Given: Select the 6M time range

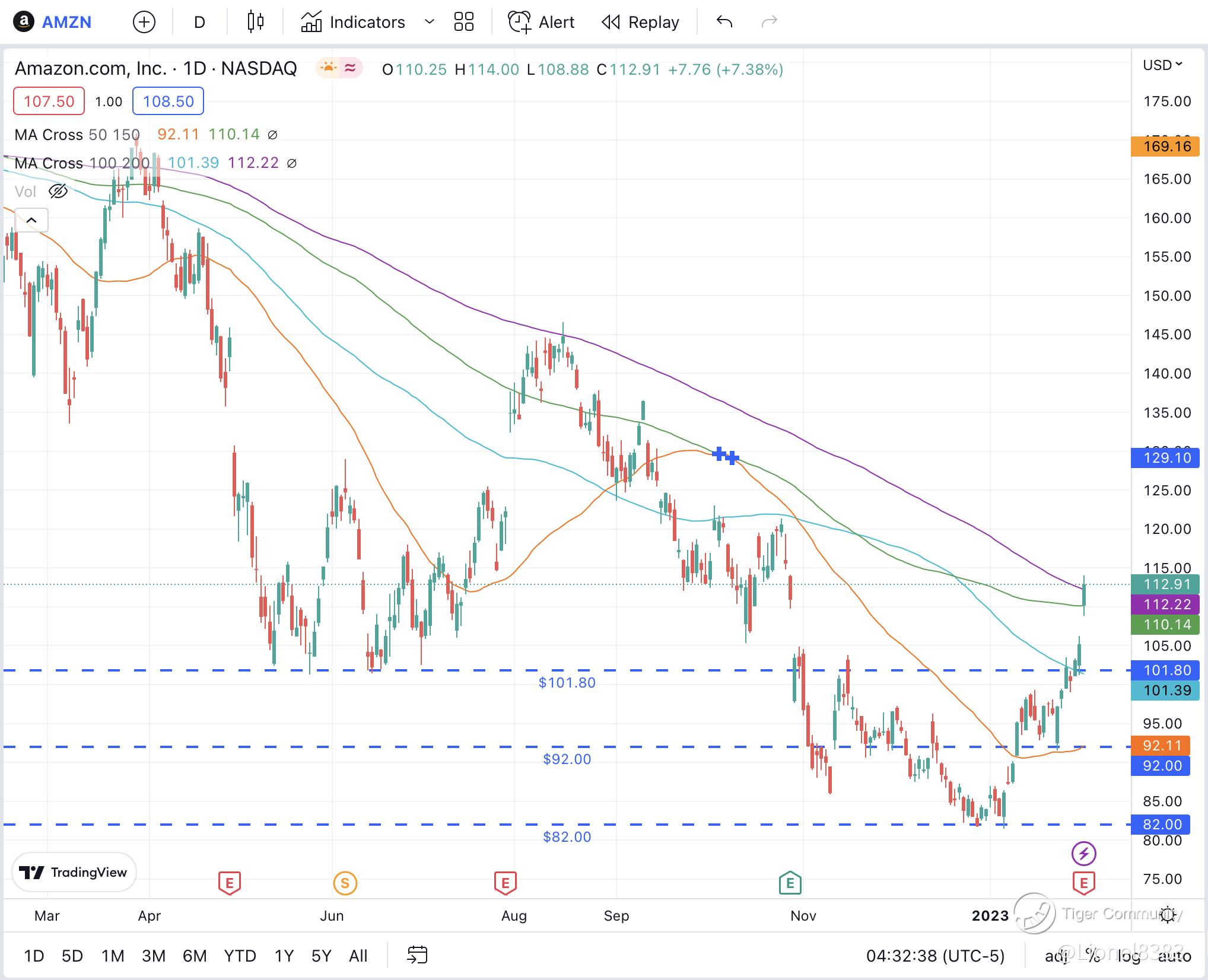Looking at the screenshot, I should [194, 956].
